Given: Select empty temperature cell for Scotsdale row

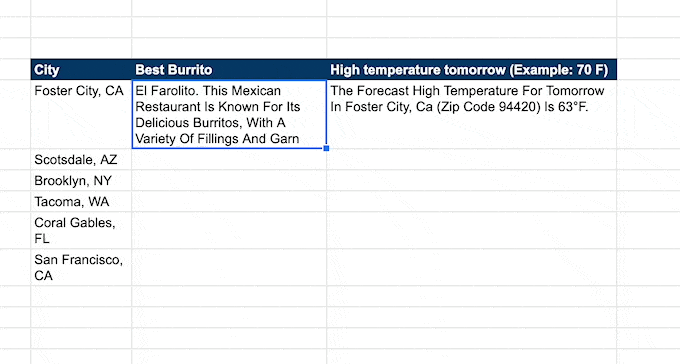Looking at the screenshot, I should pos(471,159).
